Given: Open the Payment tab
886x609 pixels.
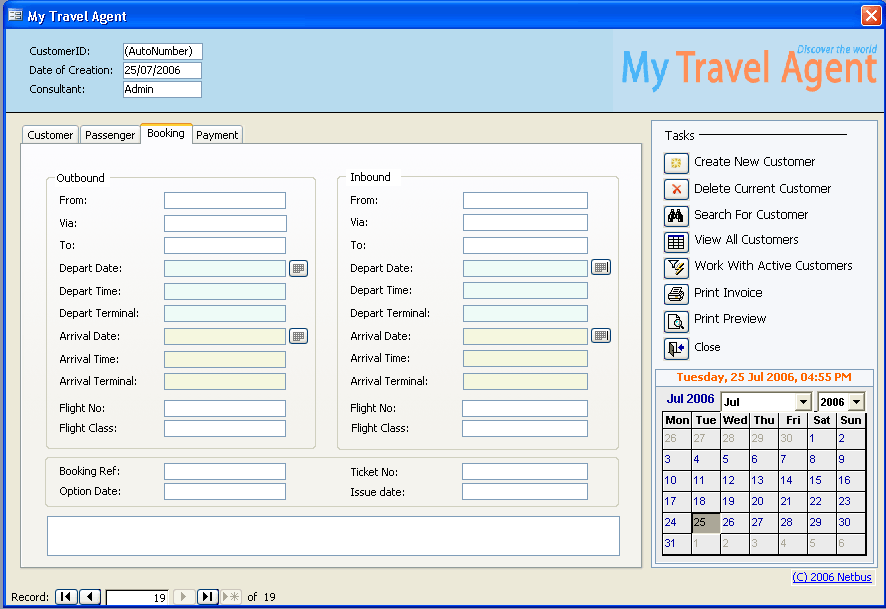Looking at the screenshot, I should [217, 135].
